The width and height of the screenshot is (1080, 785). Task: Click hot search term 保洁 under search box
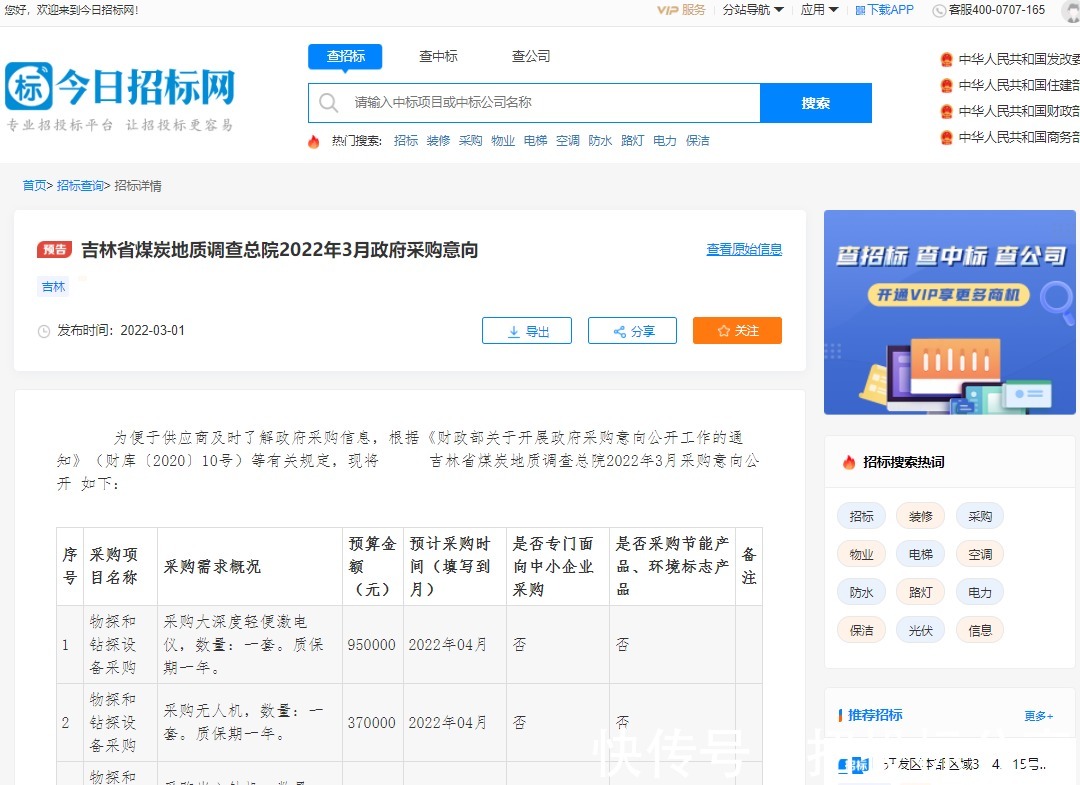[x=698, y=140]
